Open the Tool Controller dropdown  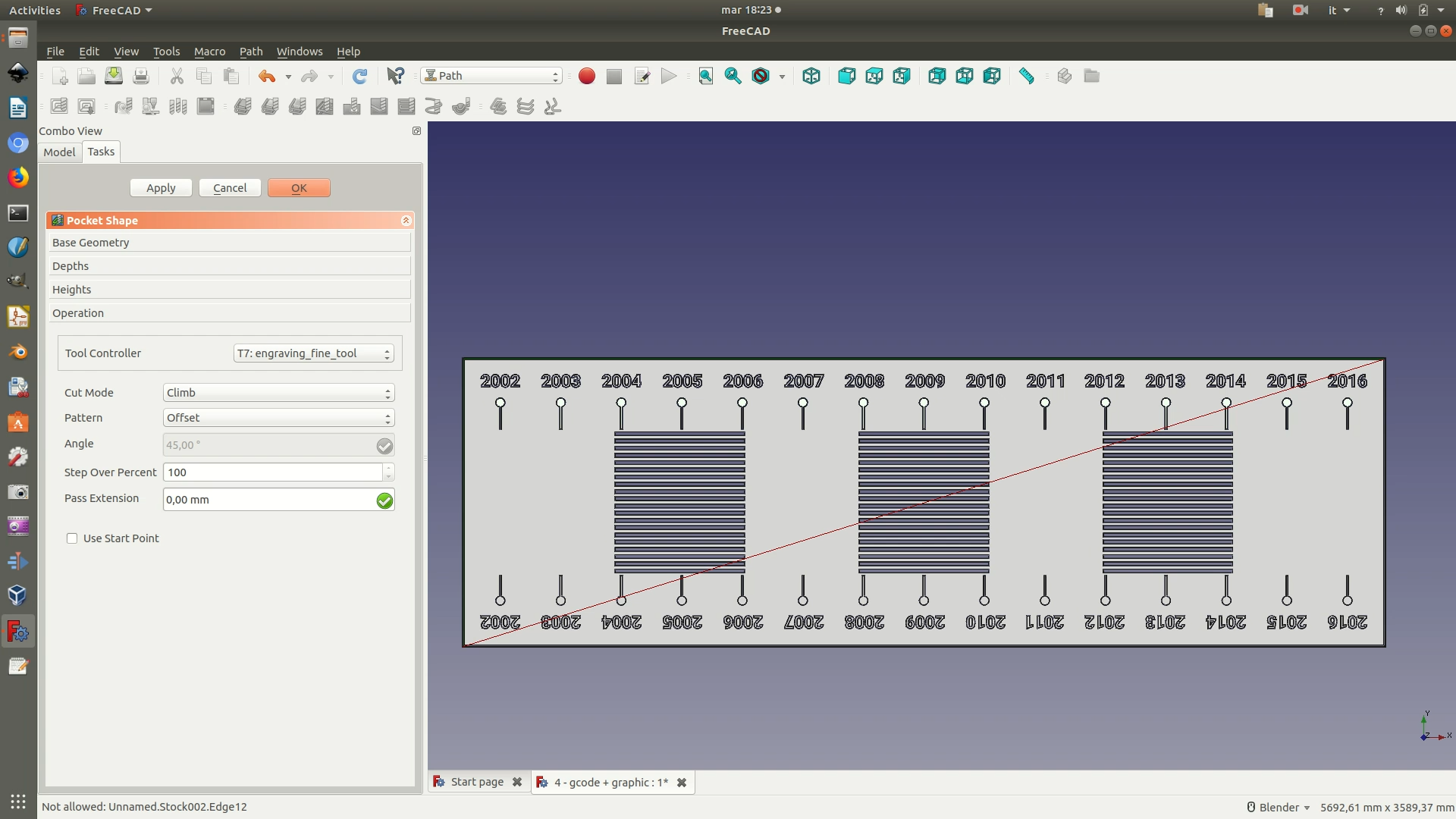pyautogui.click(x=313, y=353)
